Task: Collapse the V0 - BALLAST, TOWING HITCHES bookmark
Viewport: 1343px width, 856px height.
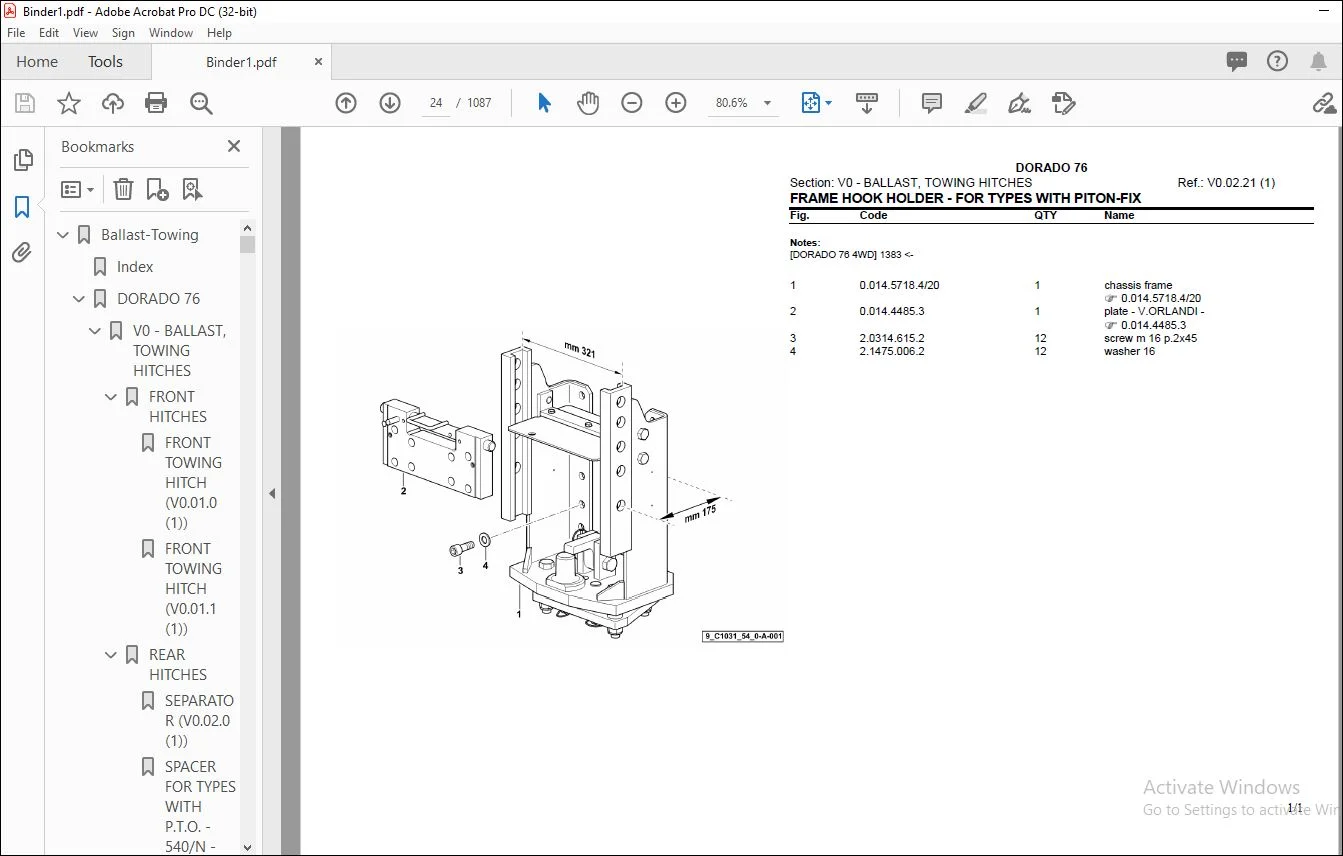Action: click(96, 331)
